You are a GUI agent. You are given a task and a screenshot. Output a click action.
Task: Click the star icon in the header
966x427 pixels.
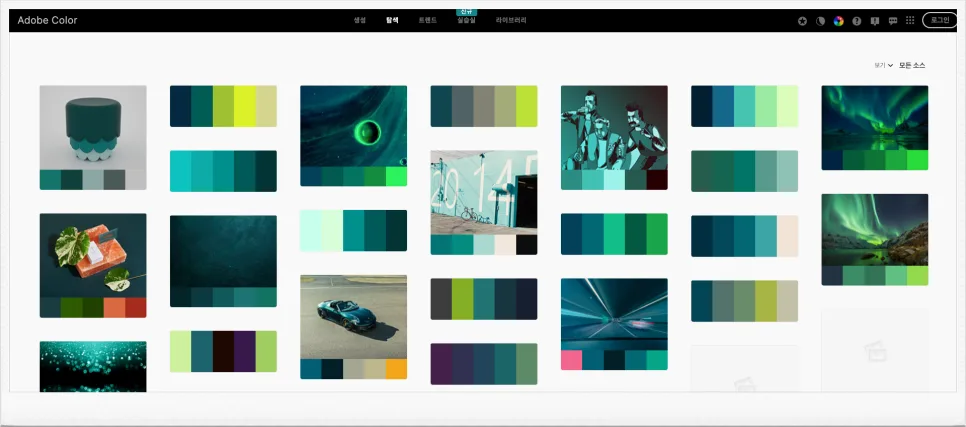point(802,21)
